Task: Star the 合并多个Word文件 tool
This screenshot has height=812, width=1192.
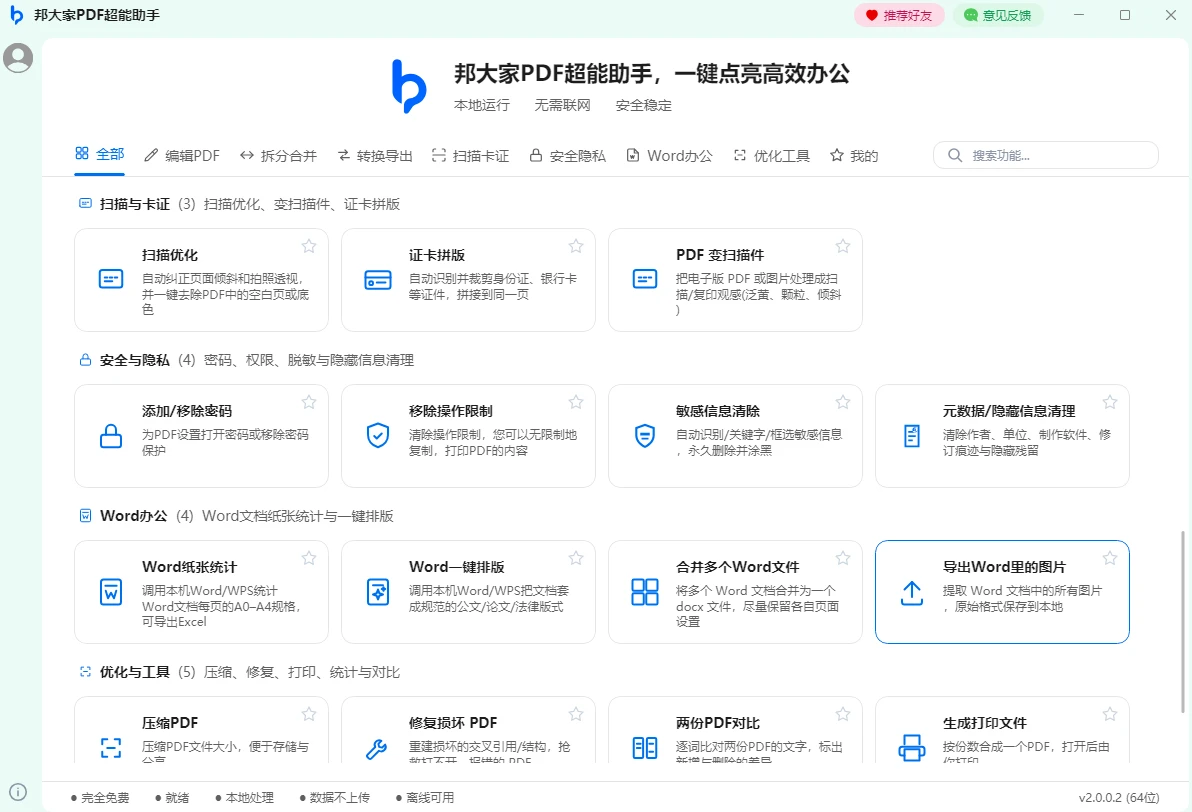Action: pos(842,558)
